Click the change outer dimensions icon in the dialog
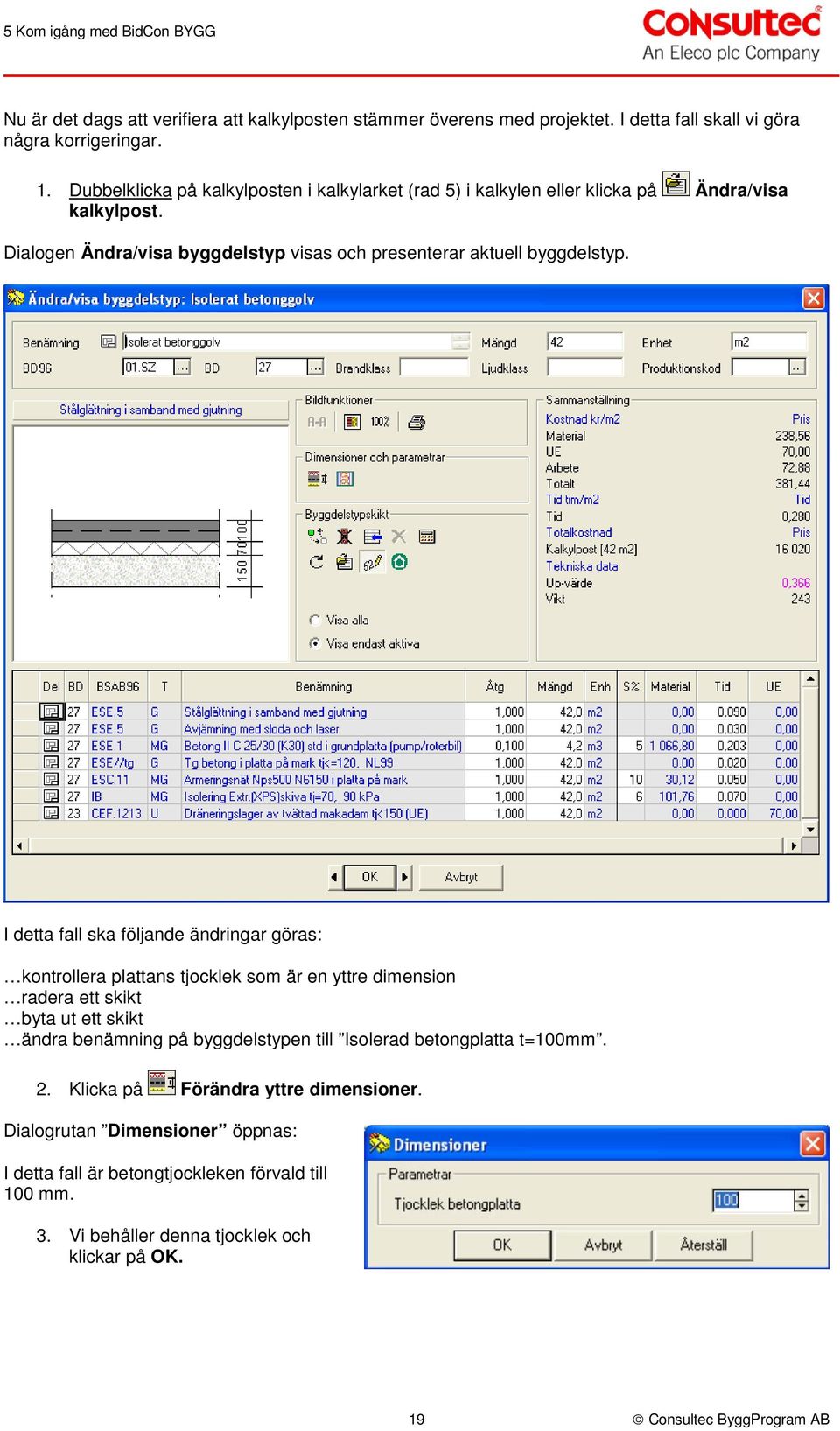 click(x=317, y=479)
